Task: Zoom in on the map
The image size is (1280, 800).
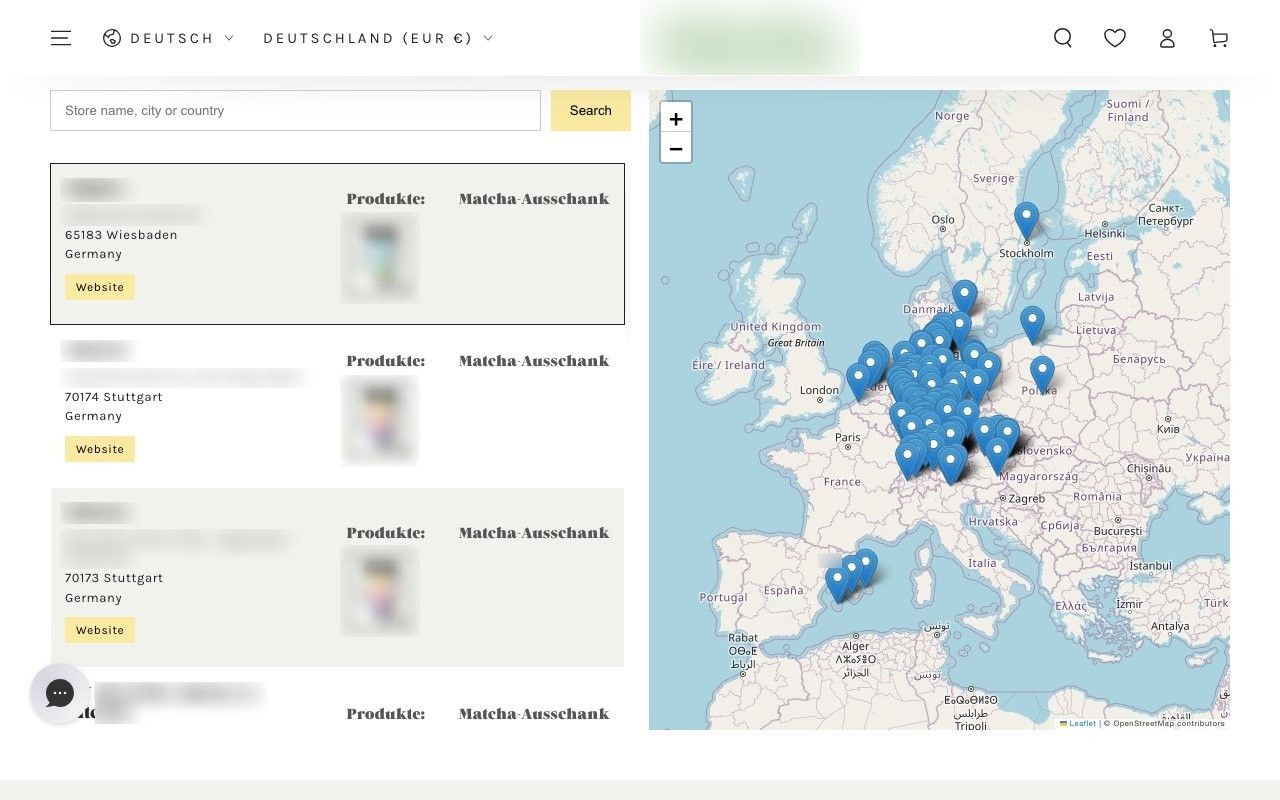Action: pyautogui.click(x=676, y=118)
